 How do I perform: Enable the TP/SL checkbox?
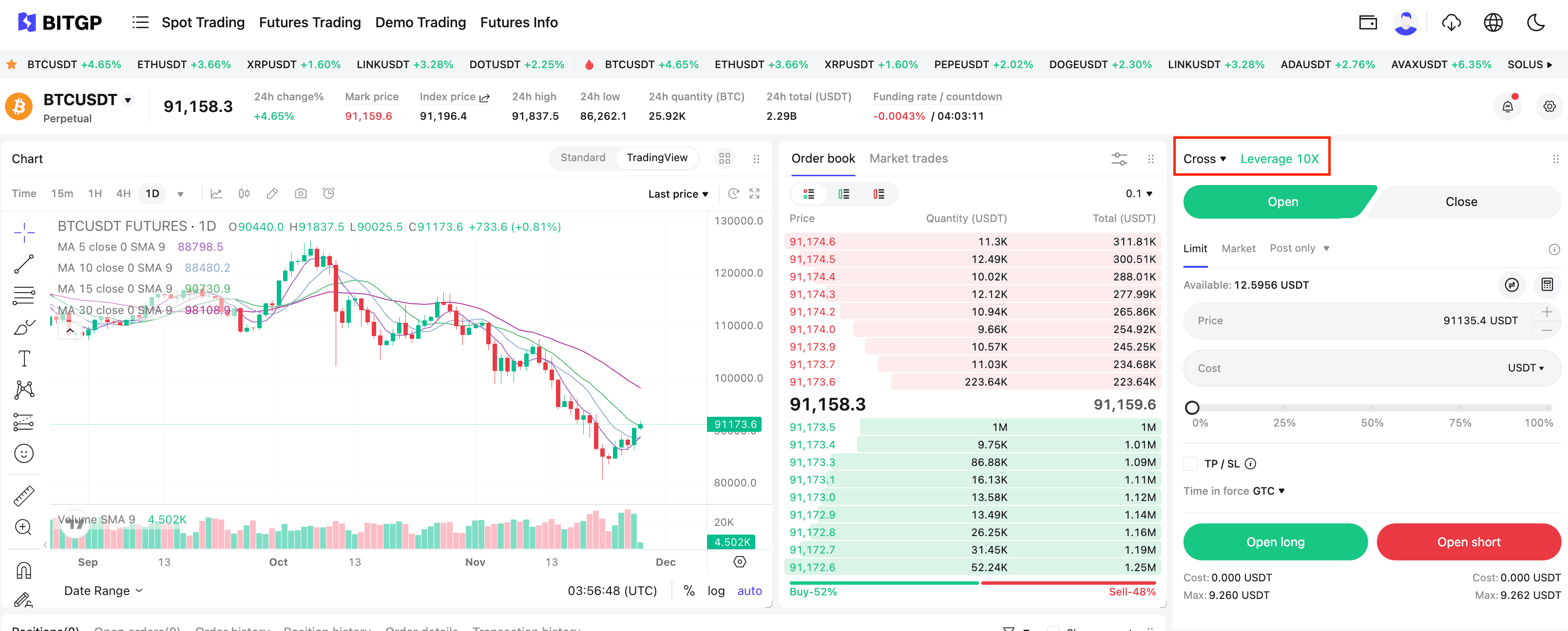(1190, 464)
